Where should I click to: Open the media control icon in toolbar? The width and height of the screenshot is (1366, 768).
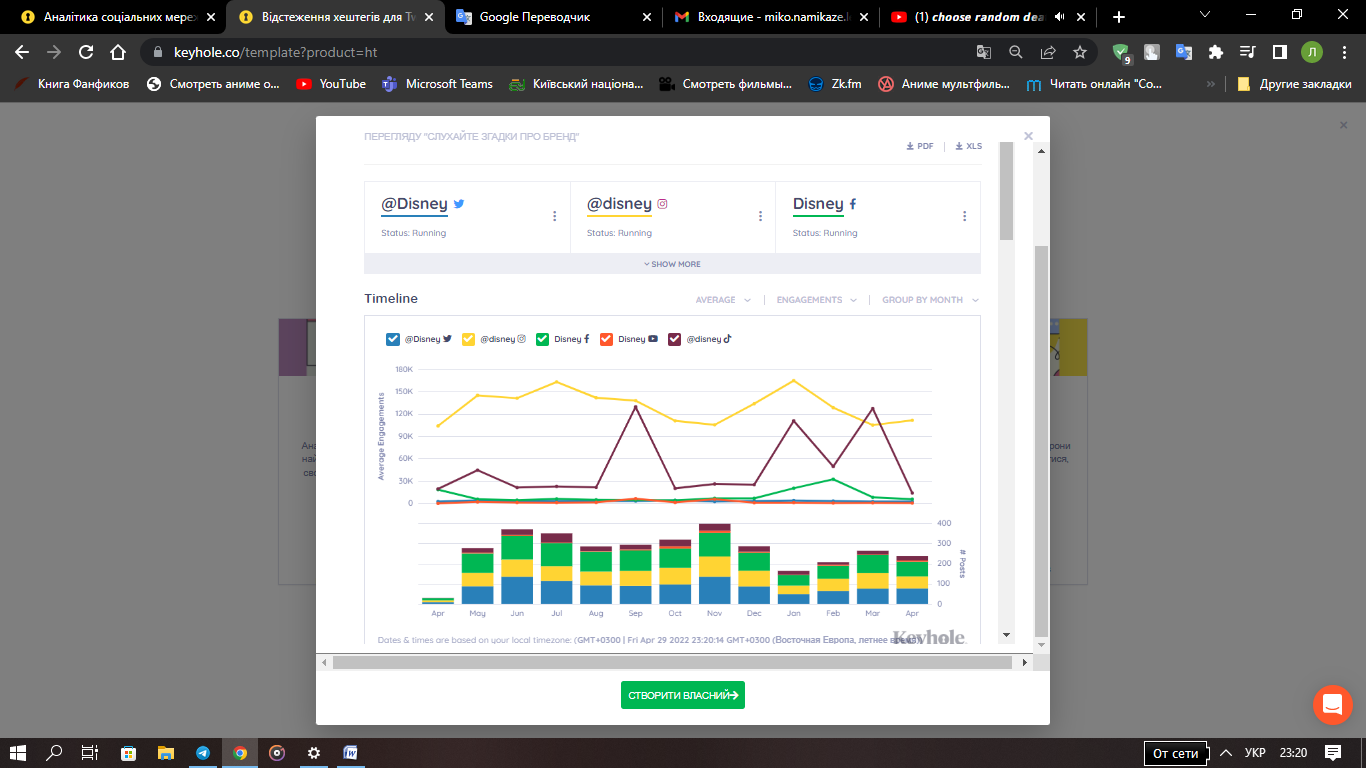pyautogui.click(x=1247, y=52)
